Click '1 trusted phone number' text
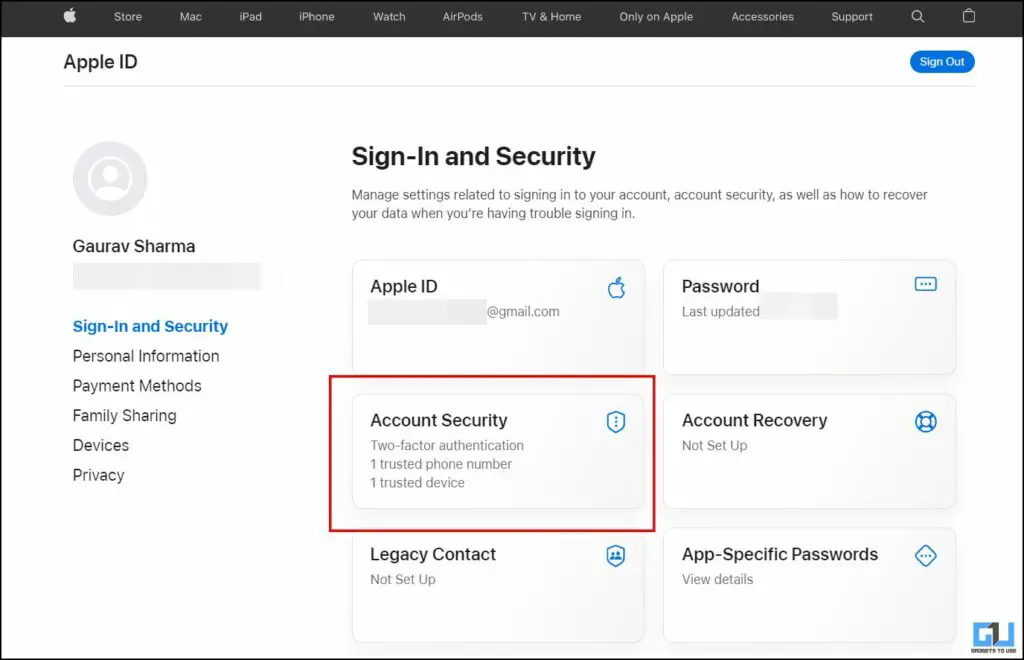 [x=441, y=464]
